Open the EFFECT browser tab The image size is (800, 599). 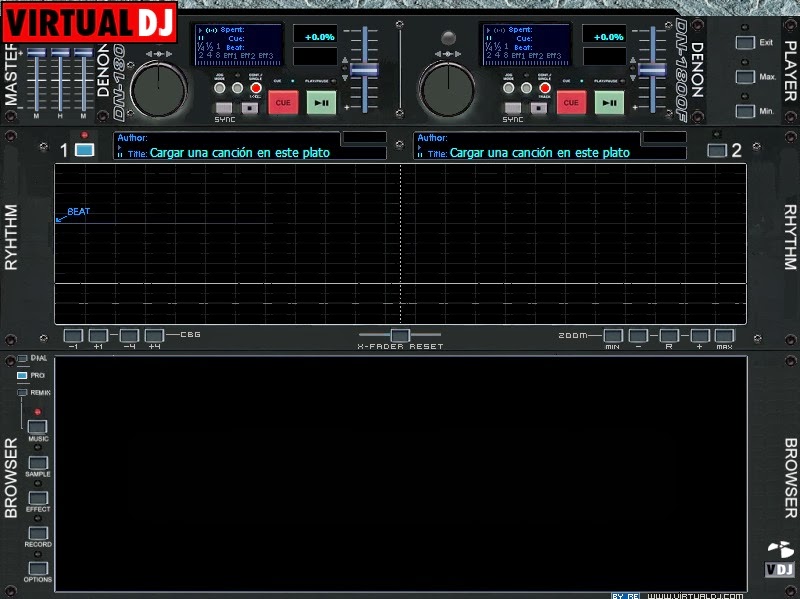38,498
